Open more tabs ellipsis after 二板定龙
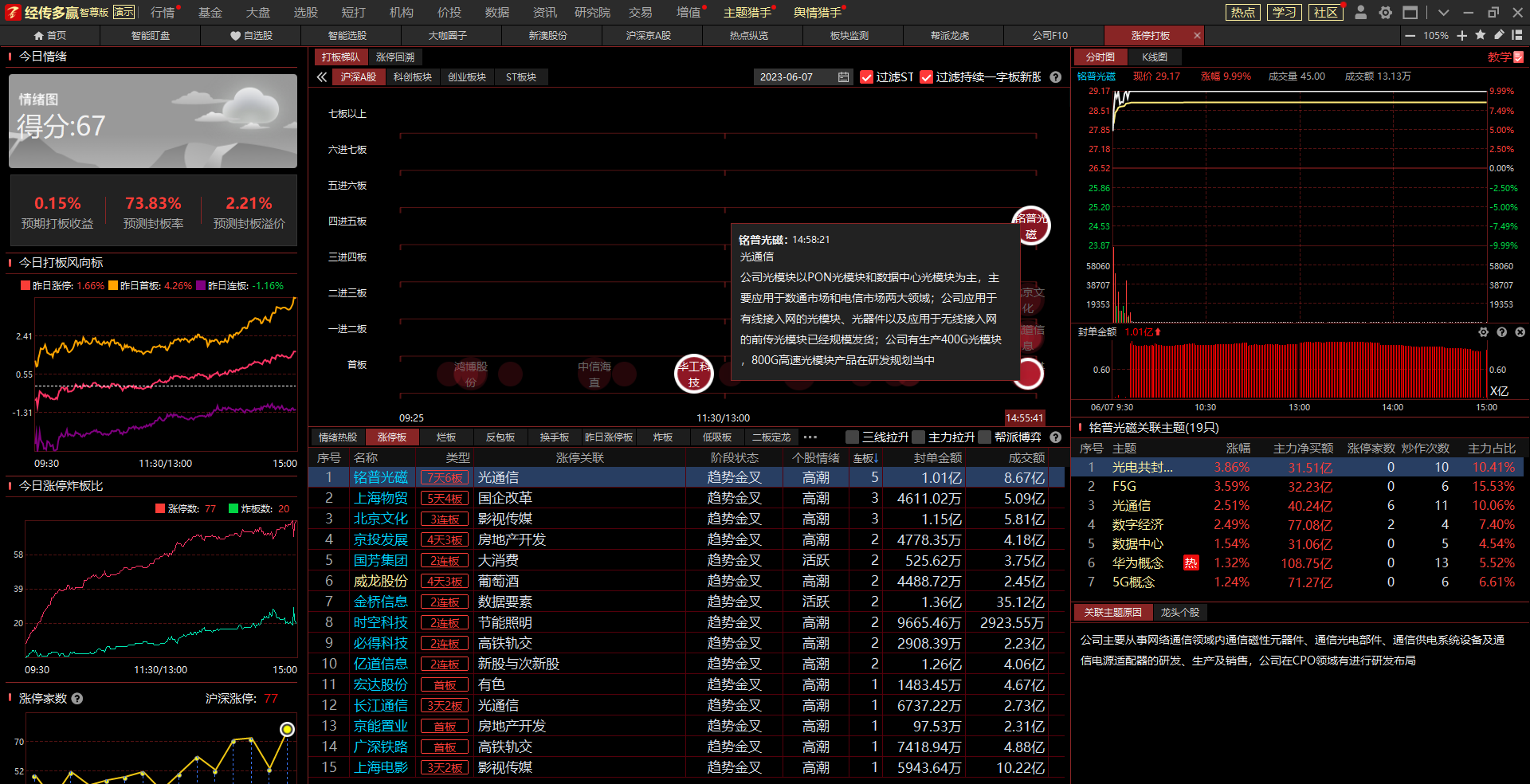The width and height of the screenshot is (1530, 784). point(810,437)
